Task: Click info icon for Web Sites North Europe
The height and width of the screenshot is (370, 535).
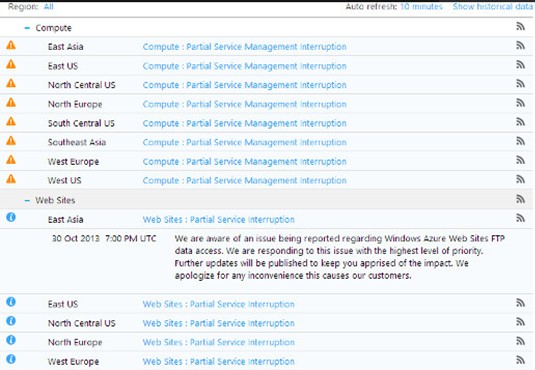Action: [x=11, y=340]
